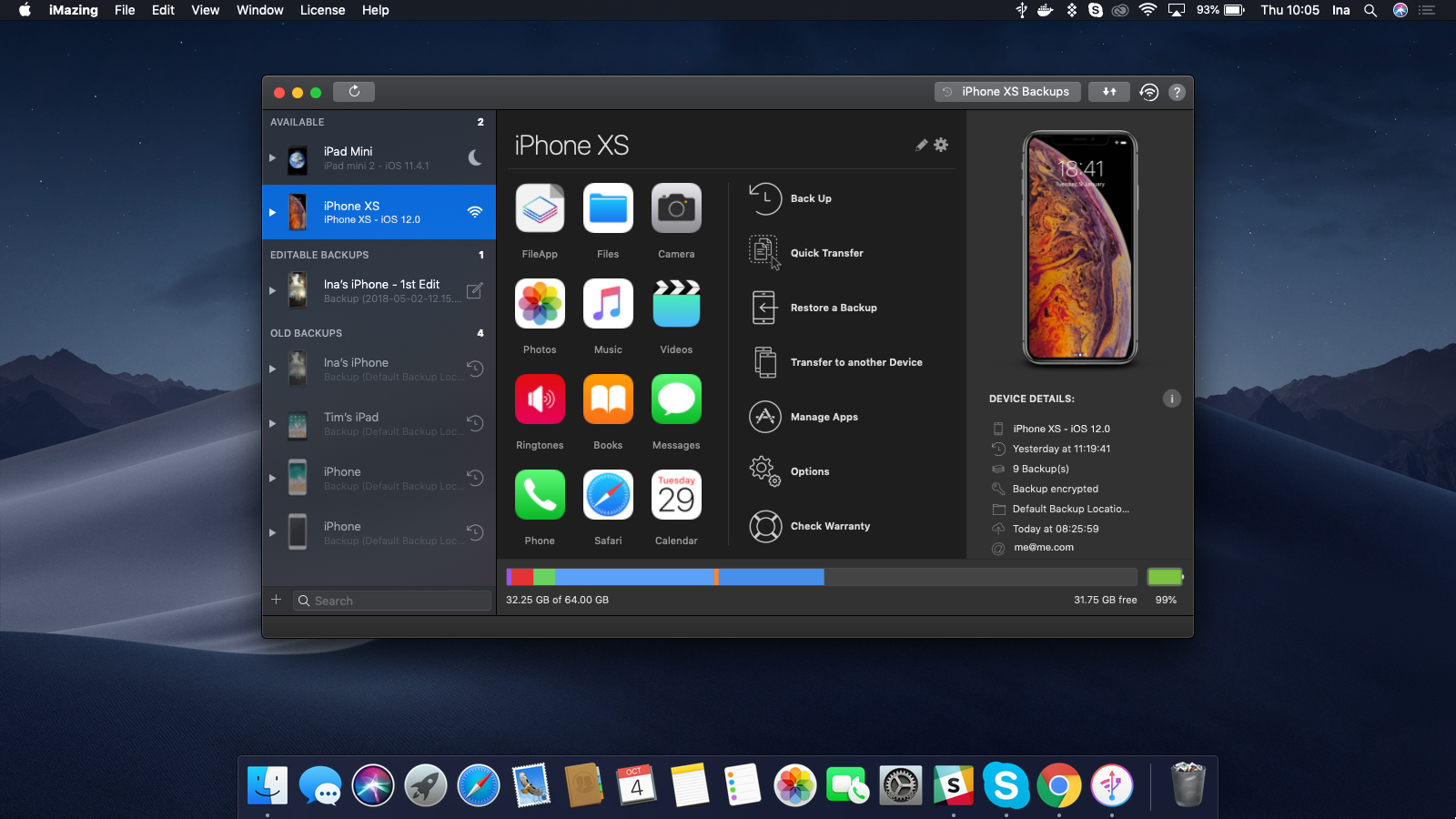Launch Quick Transfer
1456x819 pixels.
coord(806,253)
